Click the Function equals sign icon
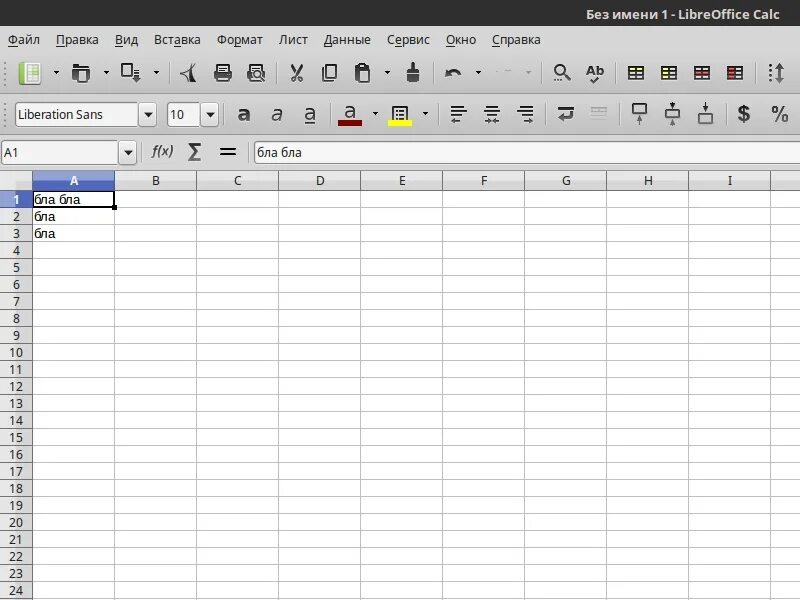 coord(228,152)
